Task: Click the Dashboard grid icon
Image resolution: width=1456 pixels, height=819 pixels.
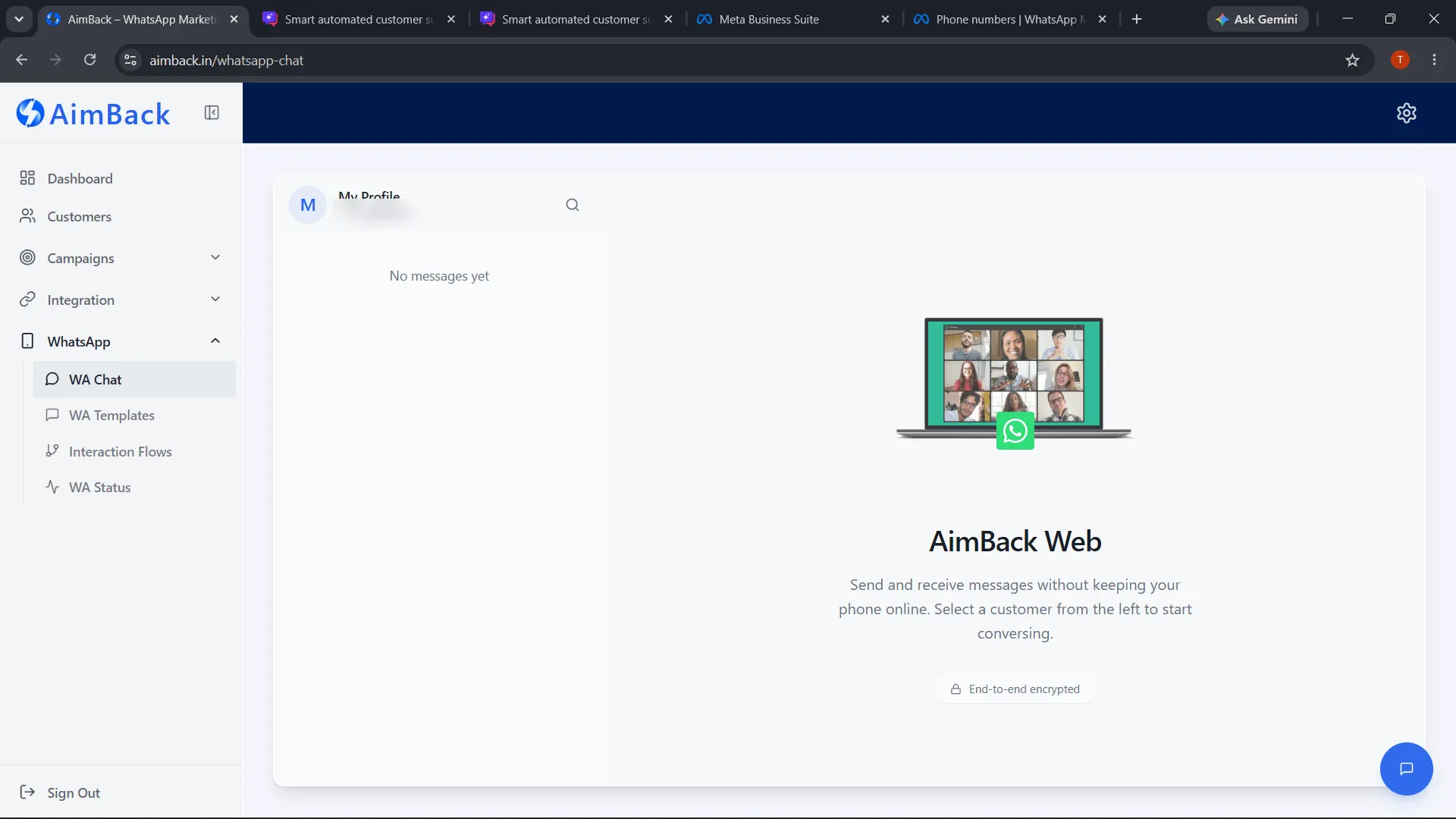Action: tap(27, 178)
